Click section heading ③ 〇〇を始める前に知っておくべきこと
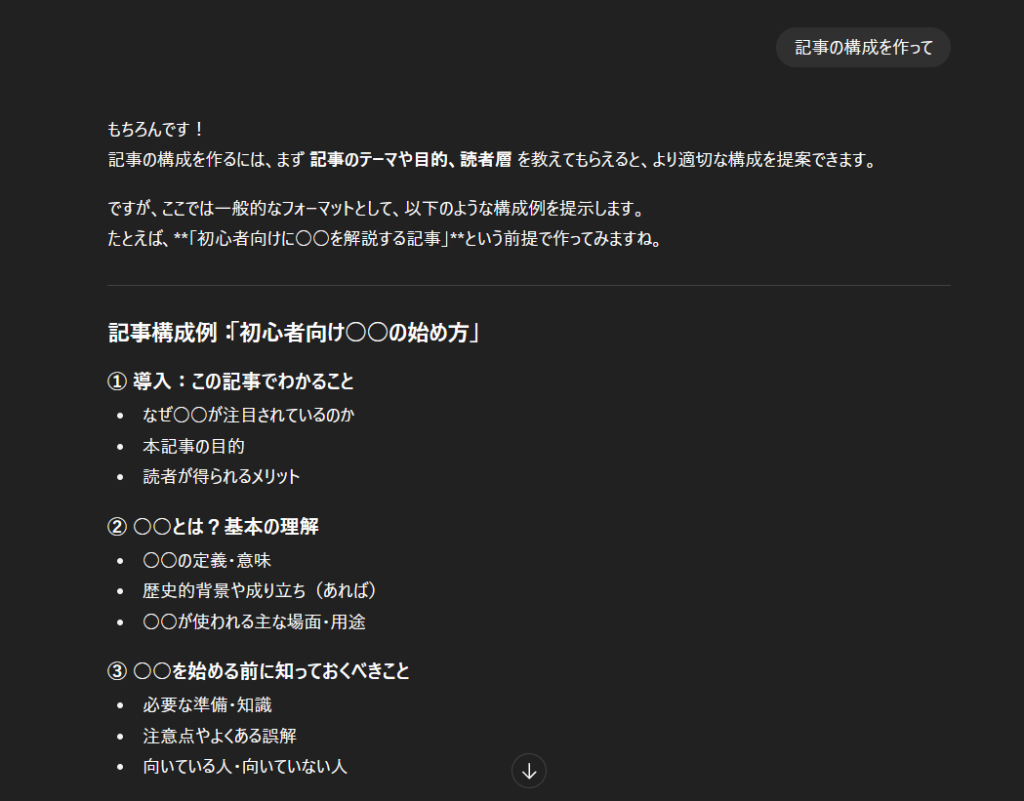Viewport: 1024px width, 801px height. (258, 671)
